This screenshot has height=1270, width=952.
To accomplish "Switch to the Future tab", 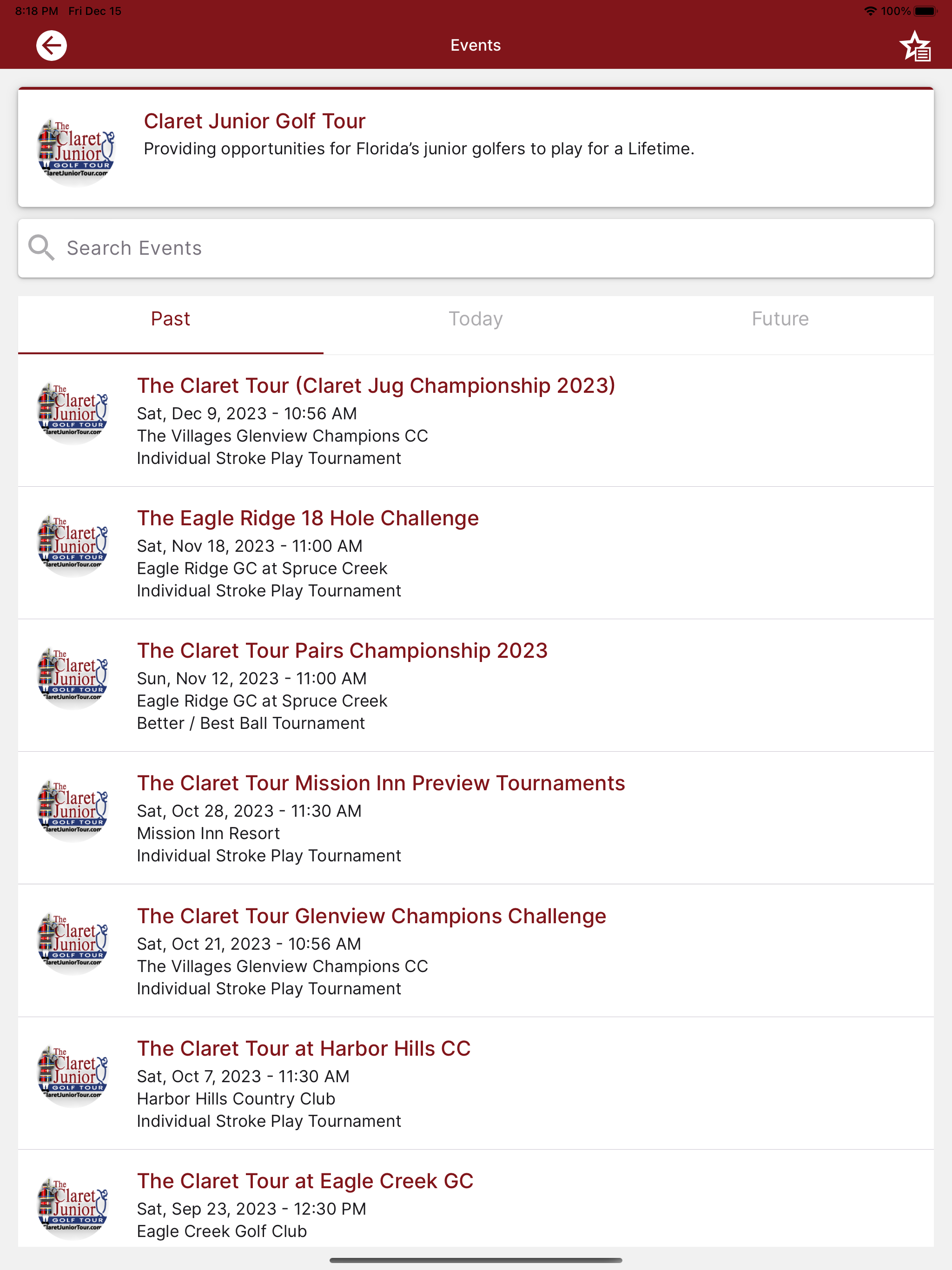I will coord(780,319).
